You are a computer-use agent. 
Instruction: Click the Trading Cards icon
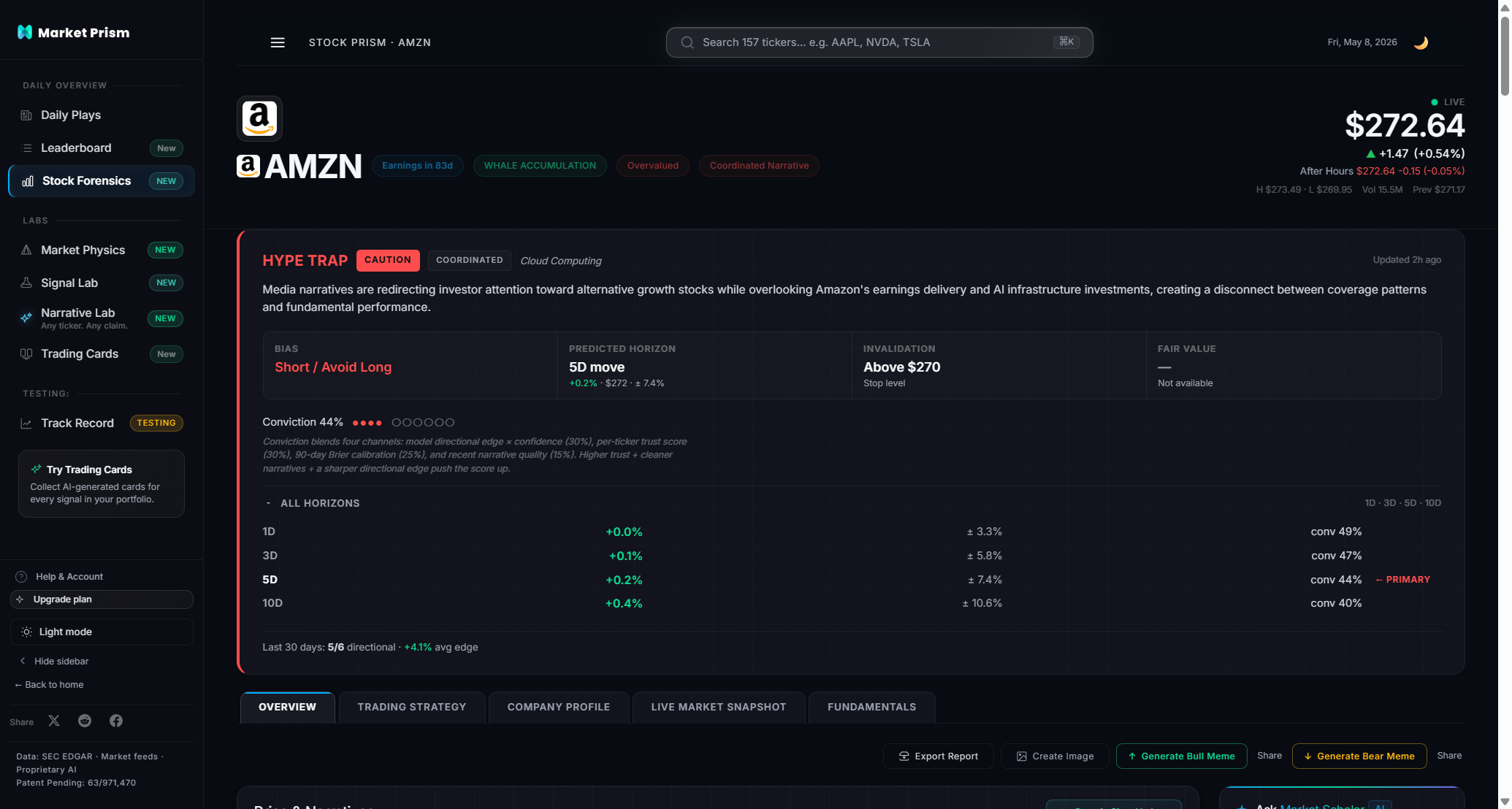click(x=26, y=354)
